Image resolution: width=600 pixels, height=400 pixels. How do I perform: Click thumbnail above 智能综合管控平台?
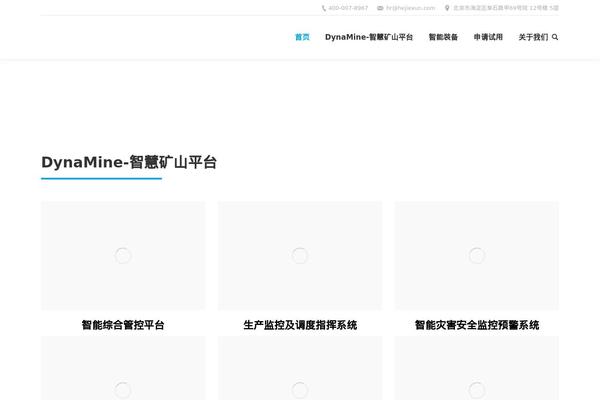[123, 255]
